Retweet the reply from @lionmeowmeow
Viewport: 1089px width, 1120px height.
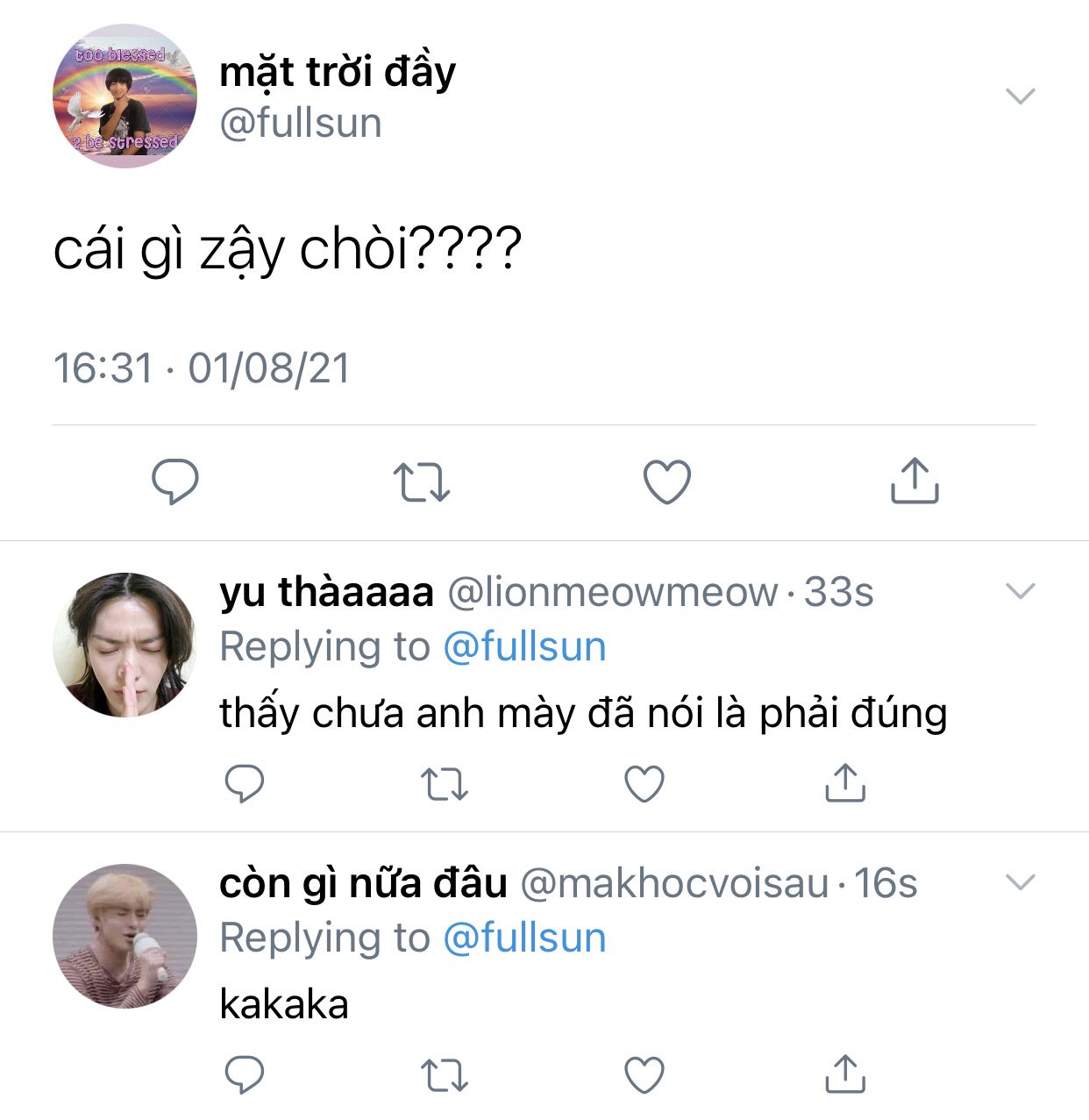(445, 784)
